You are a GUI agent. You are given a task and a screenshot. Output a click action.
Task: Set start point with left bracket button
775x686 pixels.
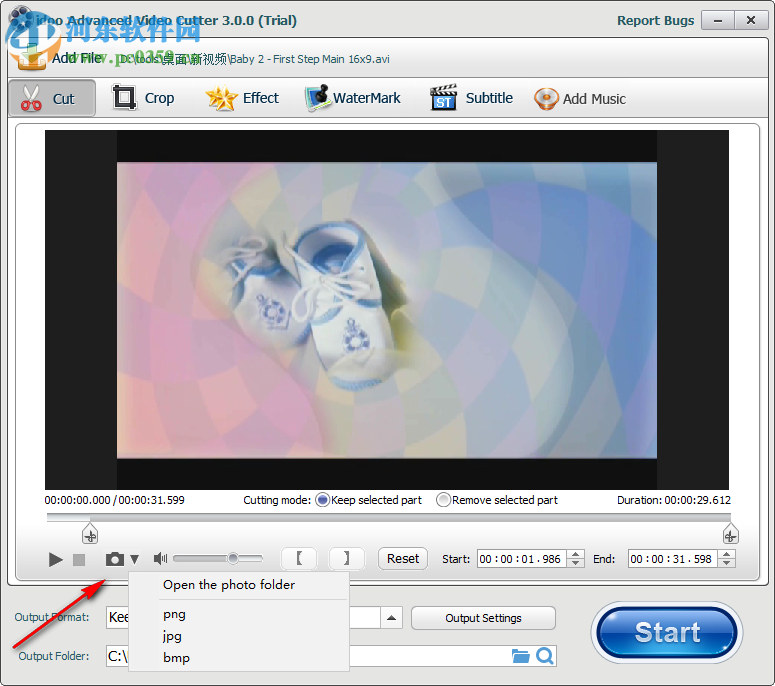pyautogui.click(x=299, y=558)
